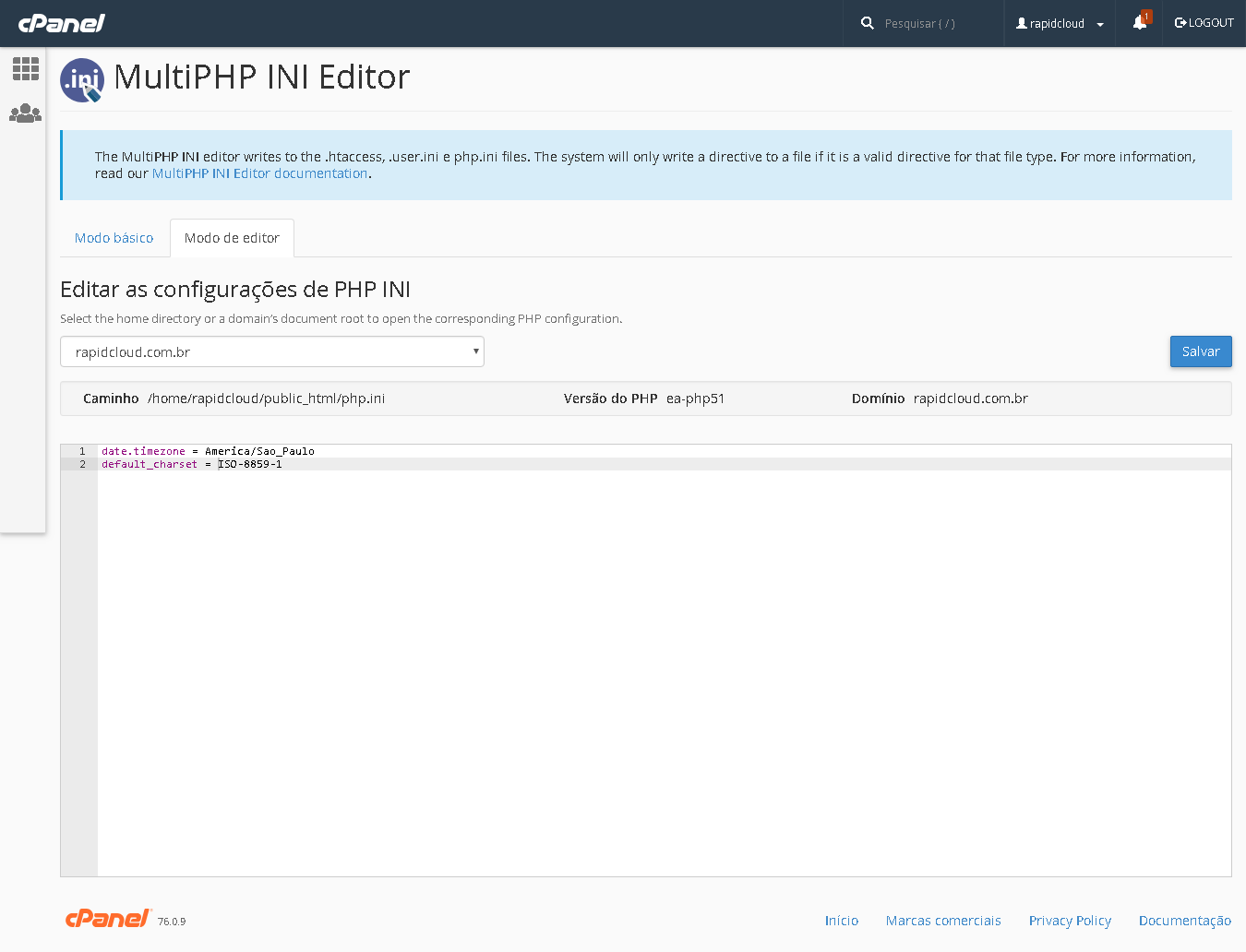The height and width of the screenshot is (952, 1246).
Task: Focus the Pesquisar search field
Action: [x=932, y=23]
